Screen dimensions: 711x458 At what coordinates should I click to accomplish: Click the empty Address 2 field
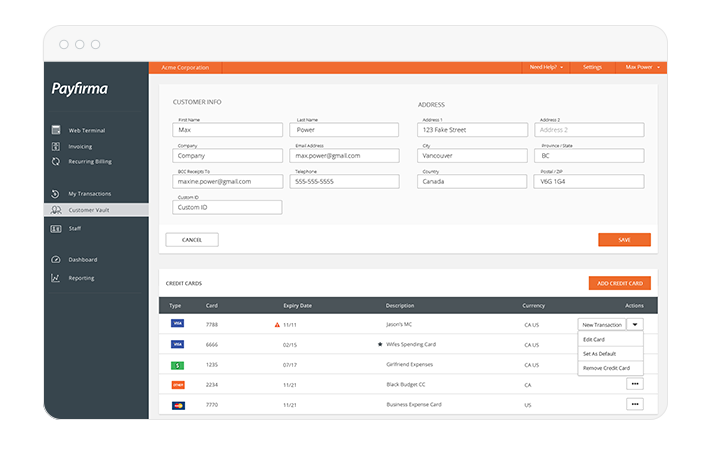tap(589, 130)
